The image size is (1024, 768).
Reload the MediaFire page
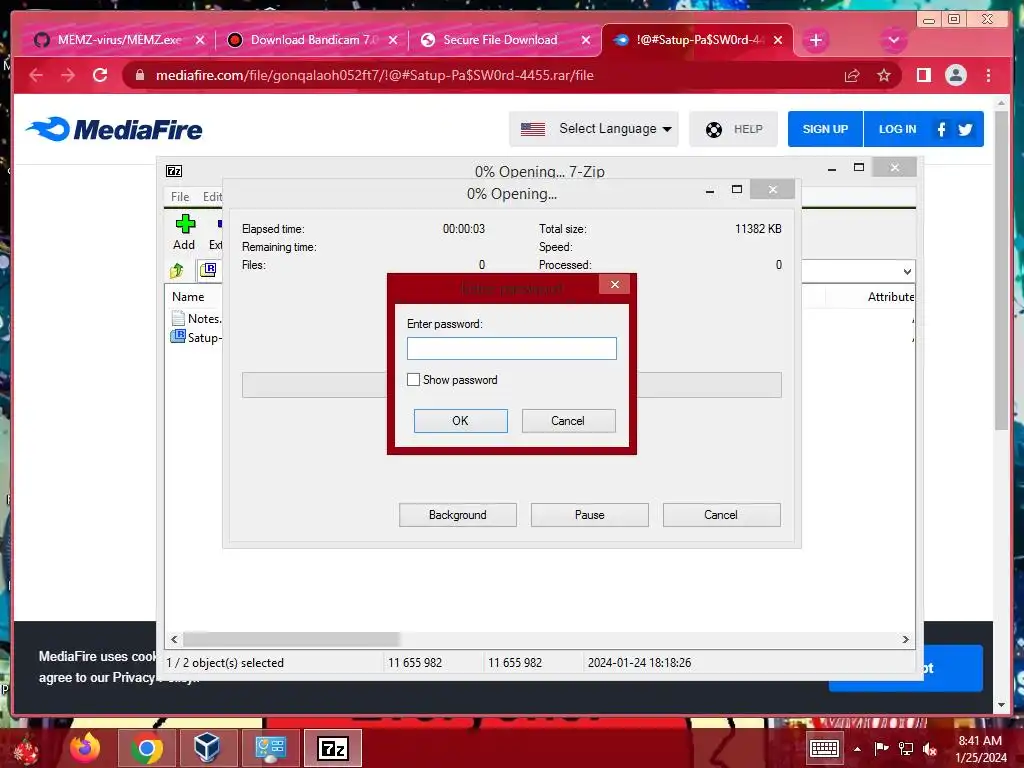point(100,75)
